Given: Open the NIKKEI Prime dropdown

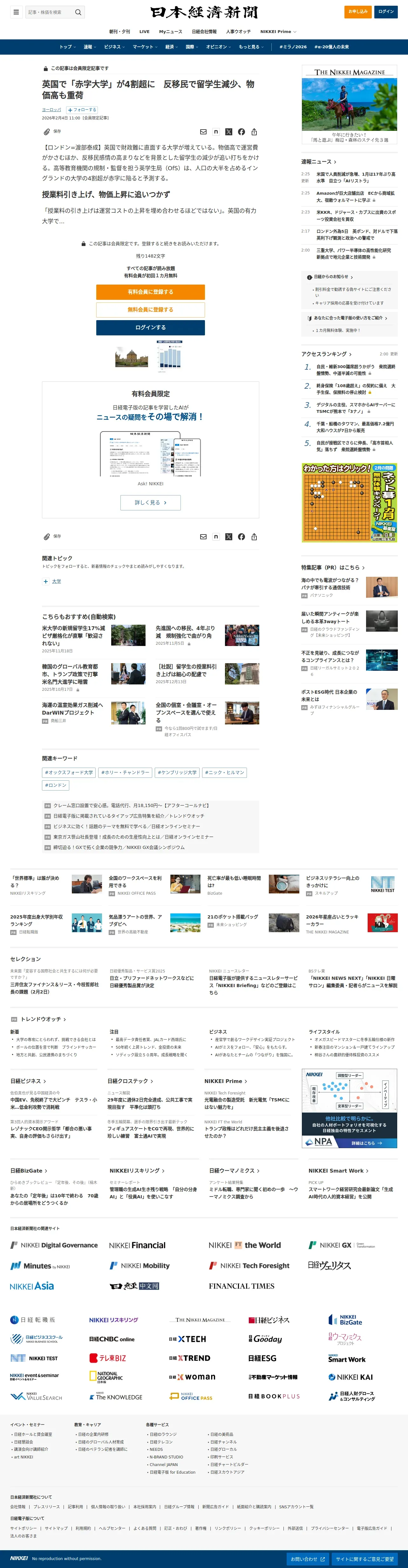Looking at the screenshot, I should click(x=278, y=32).
